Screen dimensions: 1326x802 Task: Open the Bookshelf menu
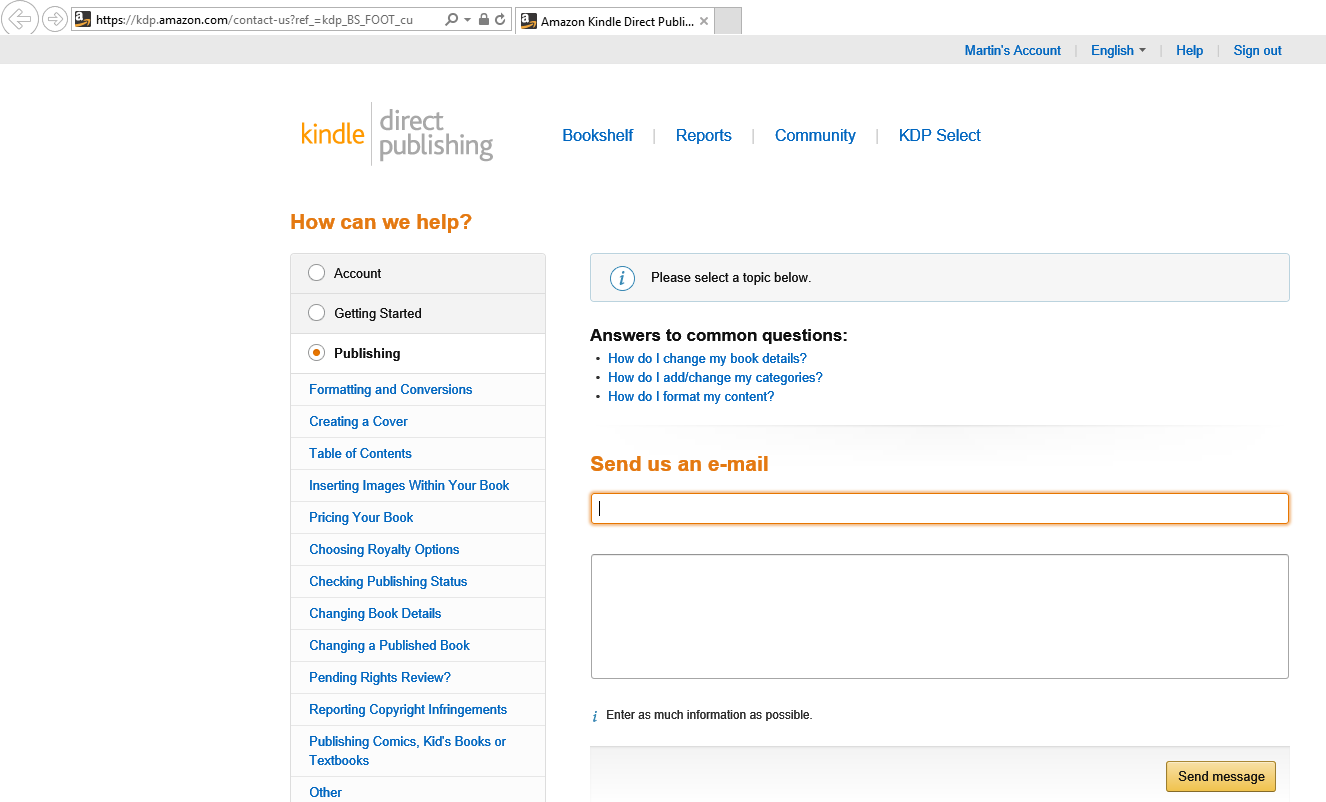tap(598, 135)
